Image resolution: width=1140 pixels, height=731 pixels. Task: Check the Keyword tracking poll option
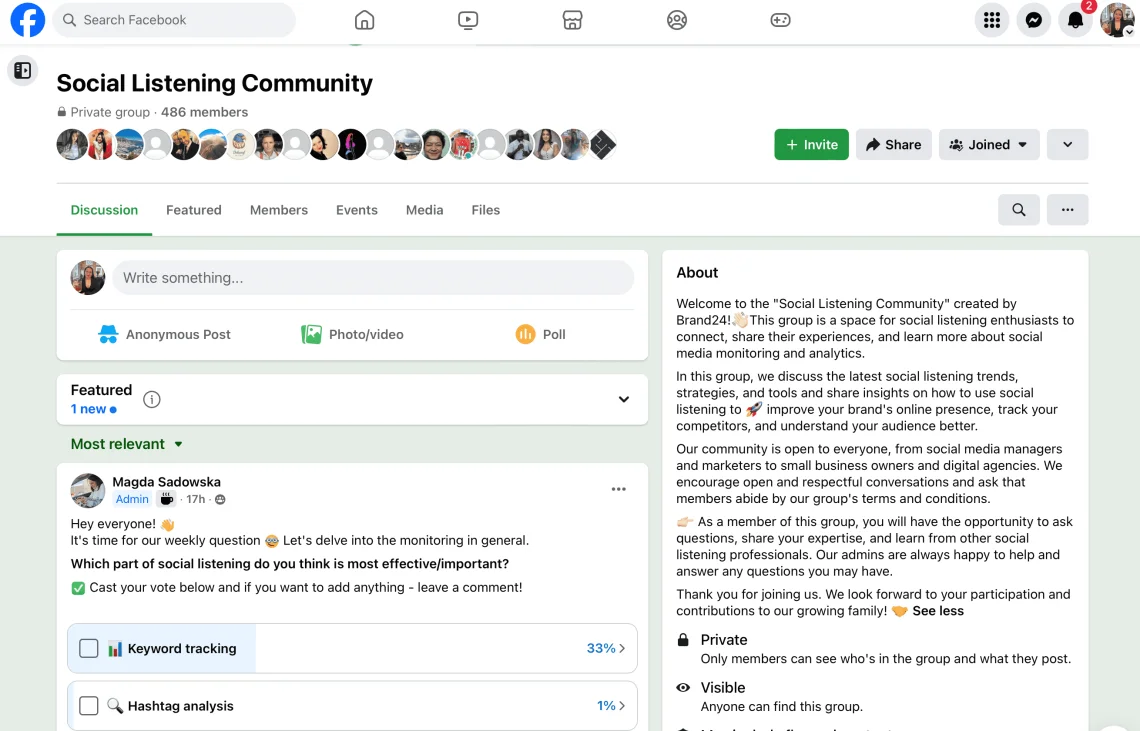pyautogui.click(x=89, y=649)
